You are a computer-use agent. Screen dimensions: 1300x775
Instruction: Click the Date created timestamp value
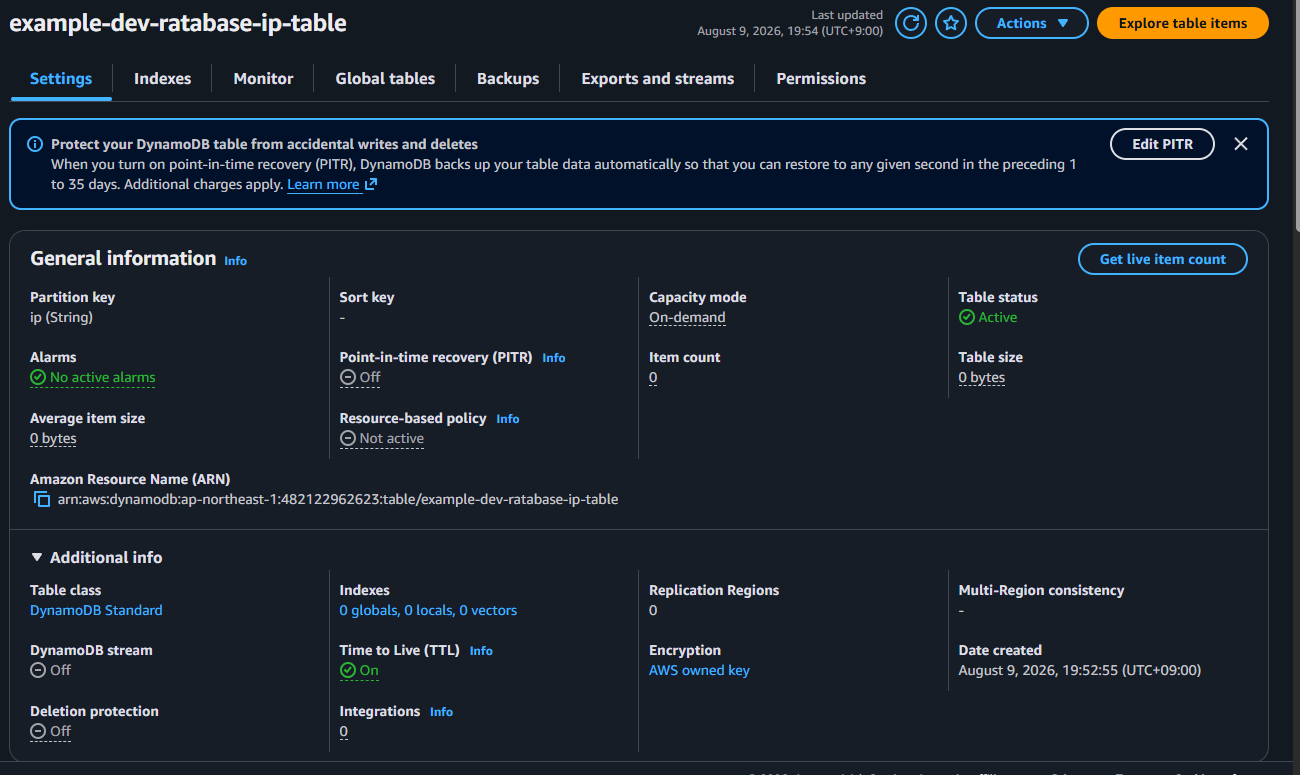[1080, 670]
